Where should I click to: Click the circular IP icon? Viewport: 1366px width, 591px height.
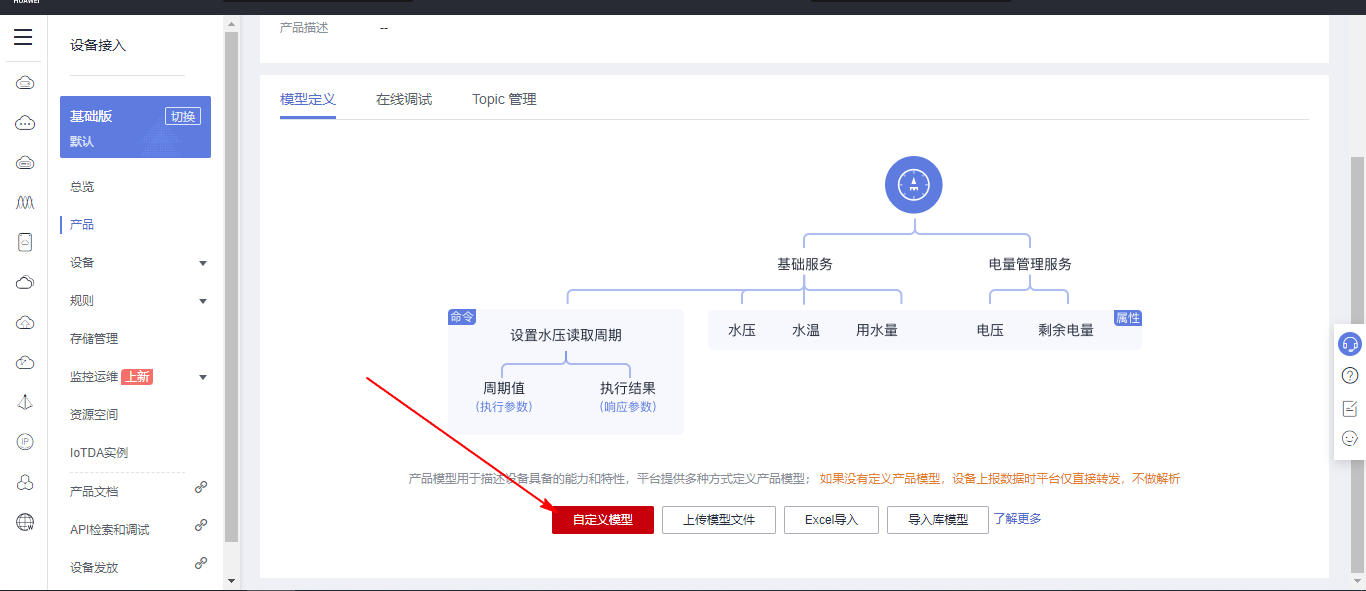(x=25, y=441)
